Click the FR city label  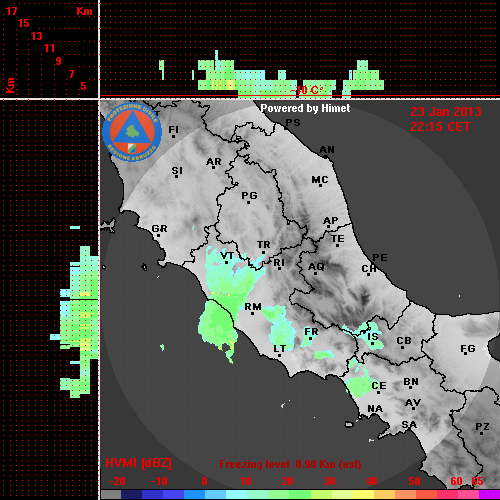(311, 332)
